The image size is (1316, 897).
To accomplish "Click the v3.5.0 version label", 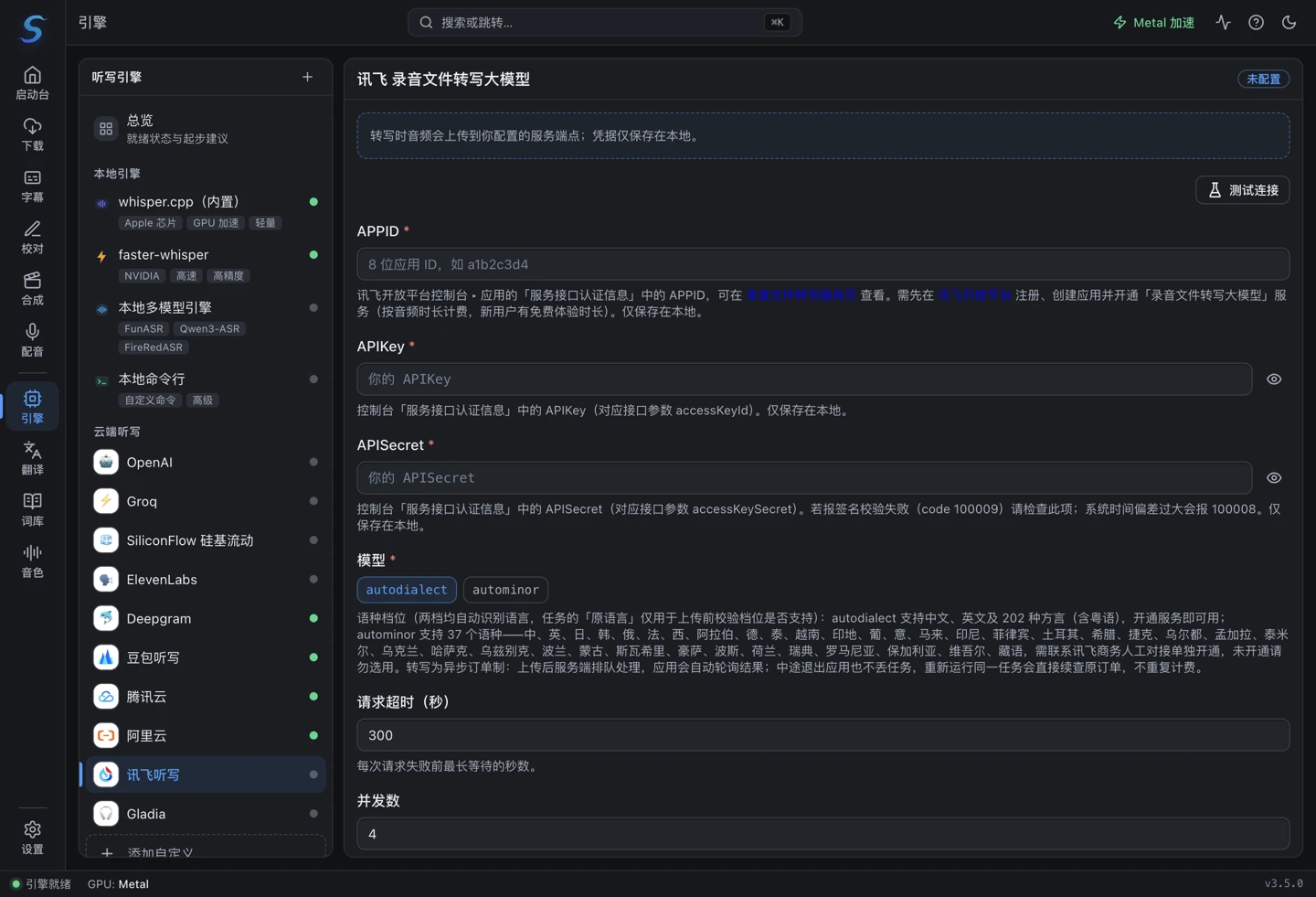I will (x=1284, y=883).
